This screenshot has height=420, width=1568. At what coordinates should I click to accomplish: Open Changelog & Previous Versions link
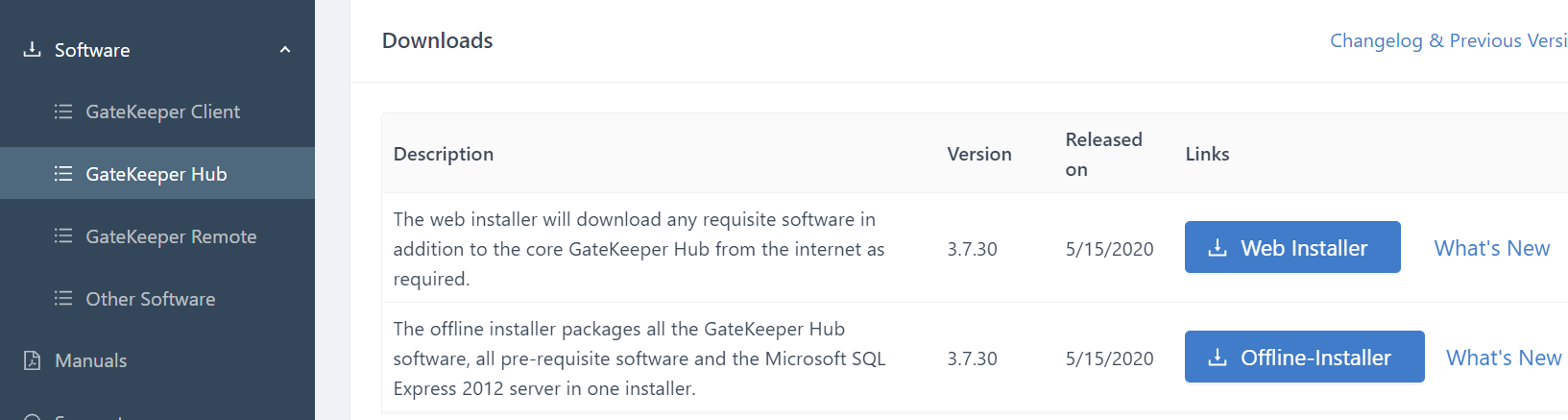pos(1447,40)
